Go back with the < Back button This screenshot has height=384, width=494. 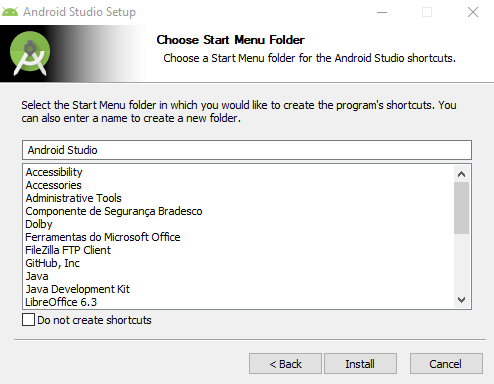285,364
